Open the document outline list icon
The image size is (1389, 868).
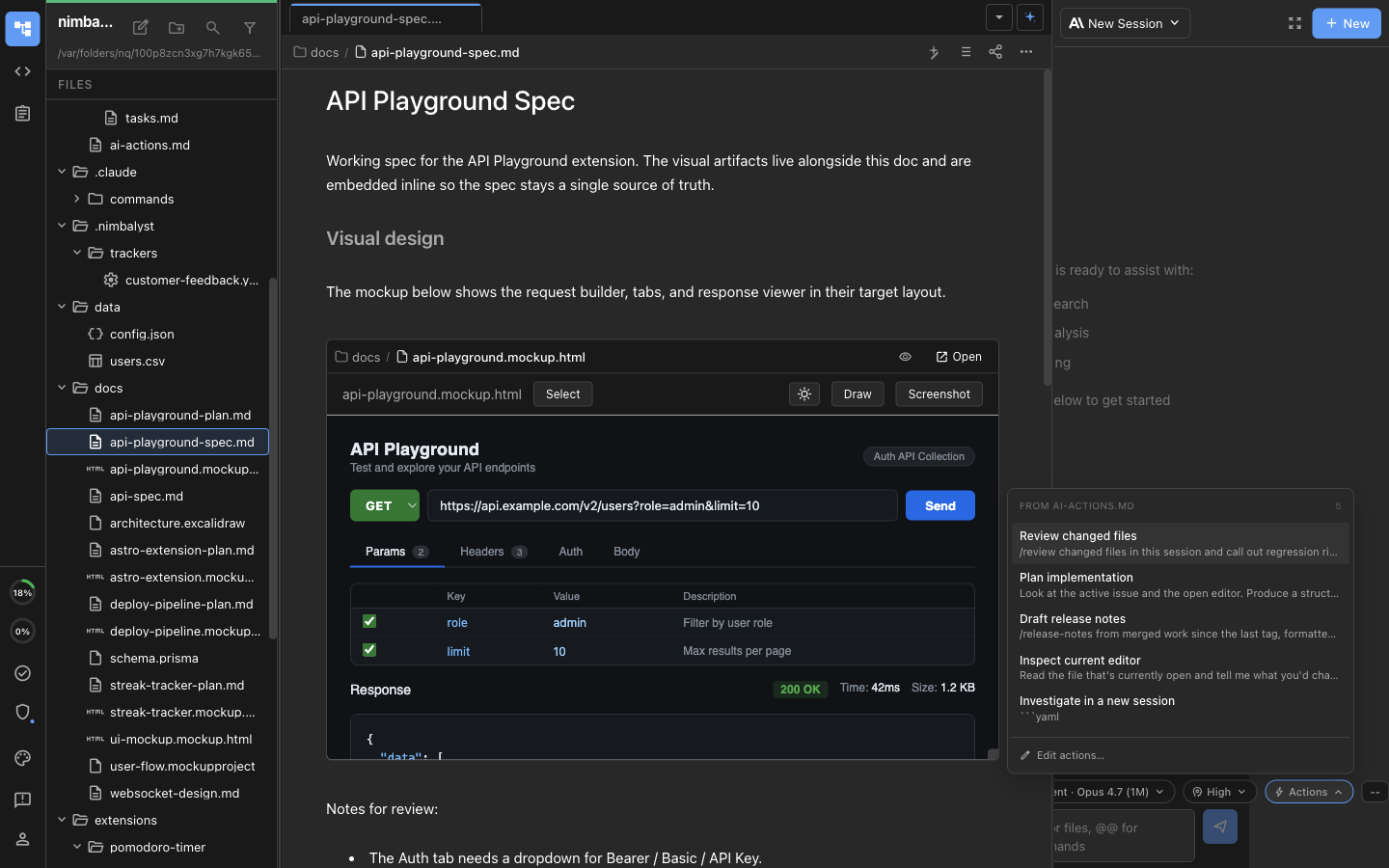coord(966,52)
